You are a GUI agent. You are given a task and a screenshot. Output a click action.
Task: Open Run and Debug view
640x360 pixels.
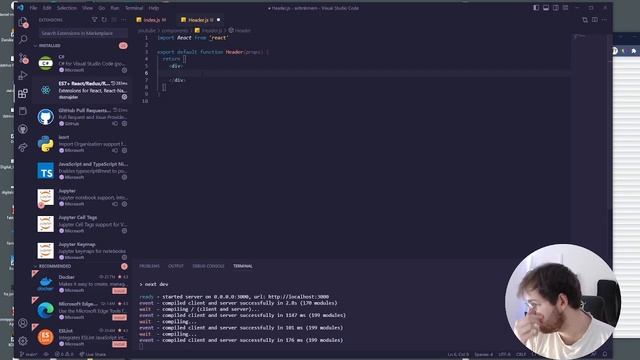(x=23, y=76)
